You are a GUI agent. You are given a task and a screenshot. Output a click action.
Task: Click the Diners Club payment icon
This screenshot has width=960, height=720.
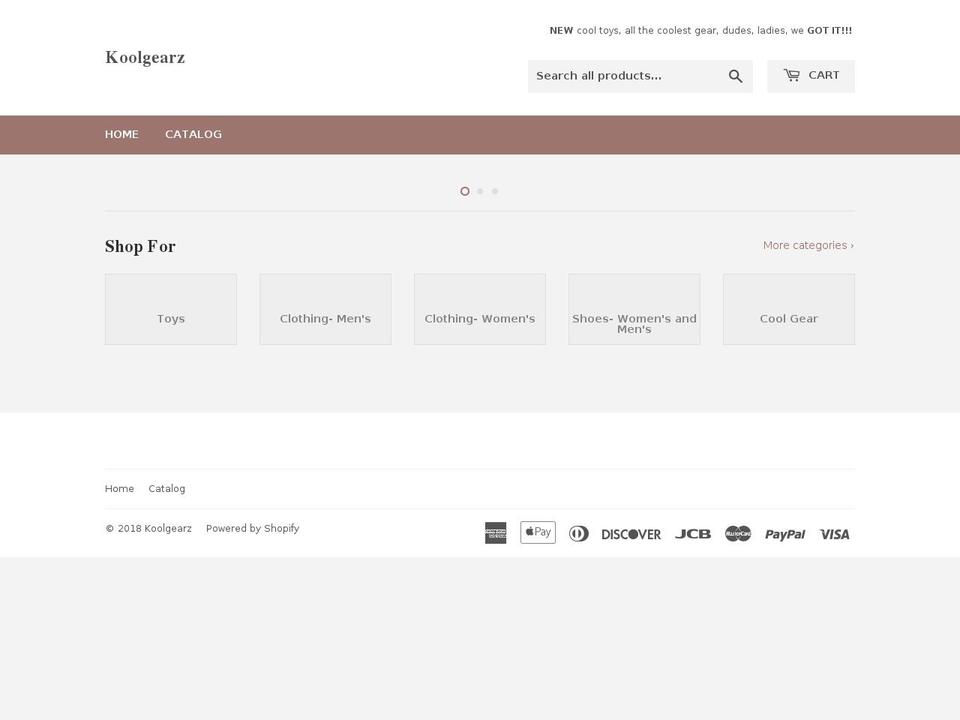point(579,533)
